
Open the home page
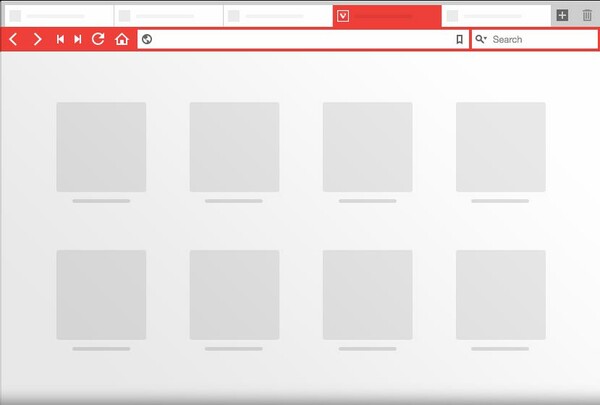click(122, 39)
